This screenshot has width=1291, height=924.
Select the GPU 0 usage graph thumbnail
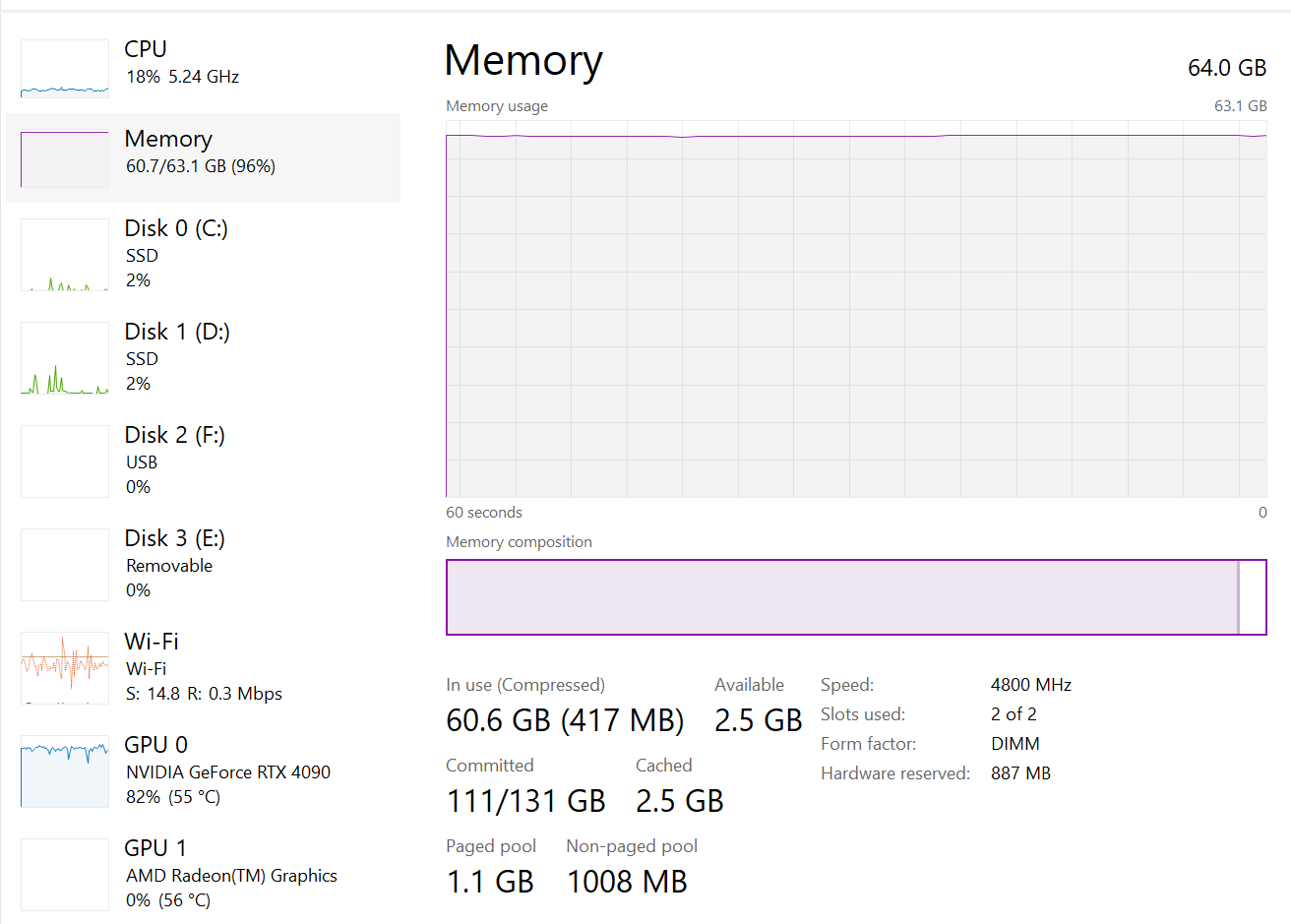pos(65,771)
